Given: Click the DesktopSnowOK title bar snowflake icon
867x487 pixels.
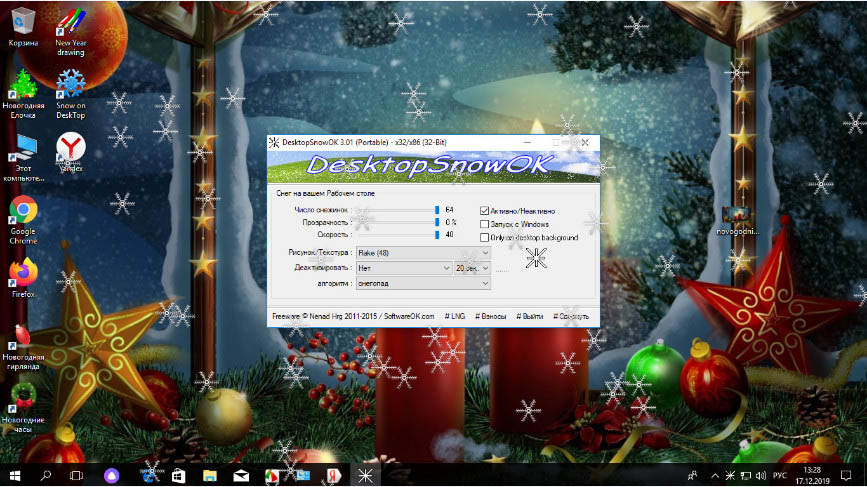Looking at the screenshot, I should (274, 143).
